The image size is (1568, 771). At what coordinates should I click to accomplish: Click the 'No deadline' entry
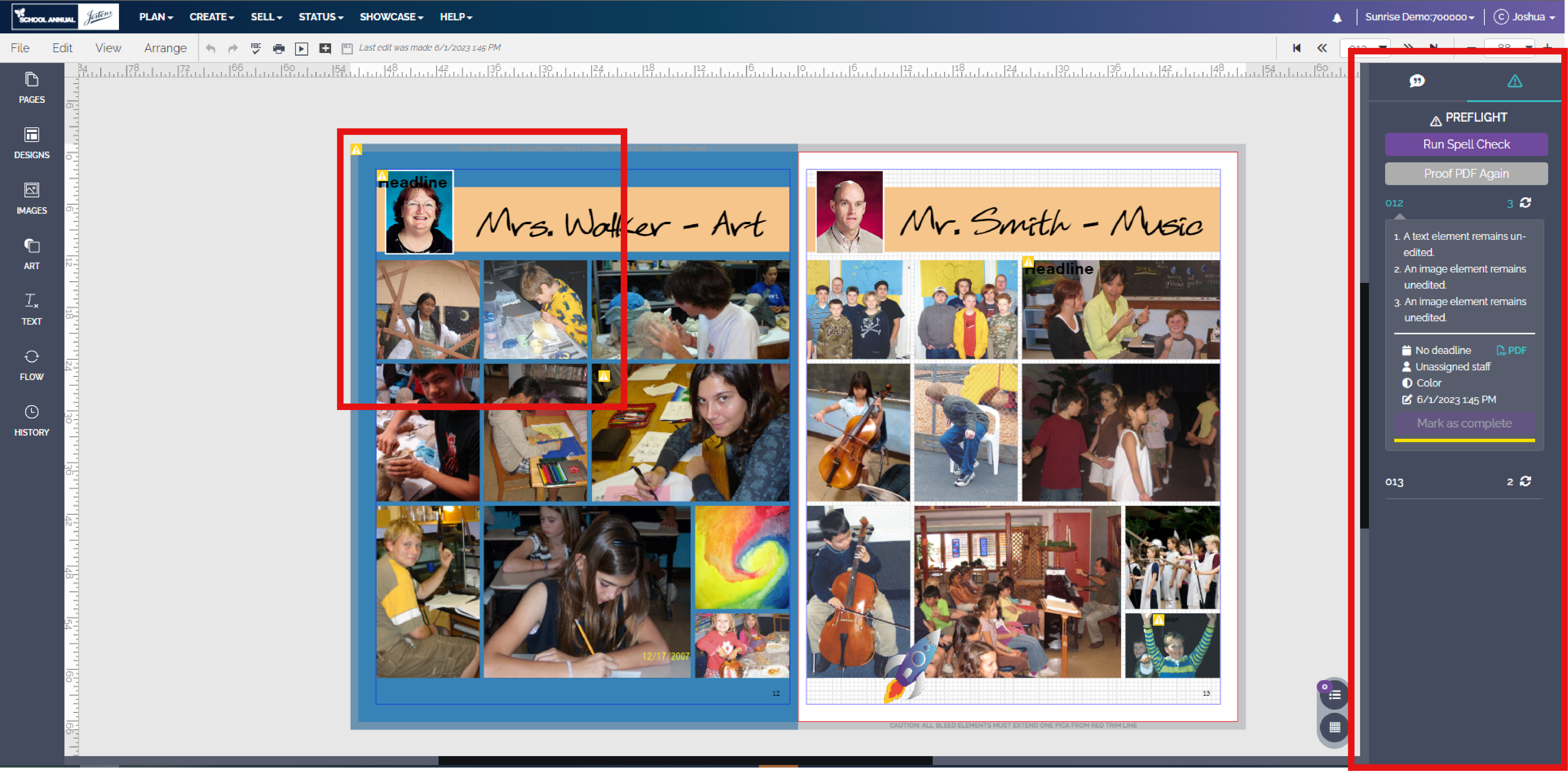pos(1437,351)
